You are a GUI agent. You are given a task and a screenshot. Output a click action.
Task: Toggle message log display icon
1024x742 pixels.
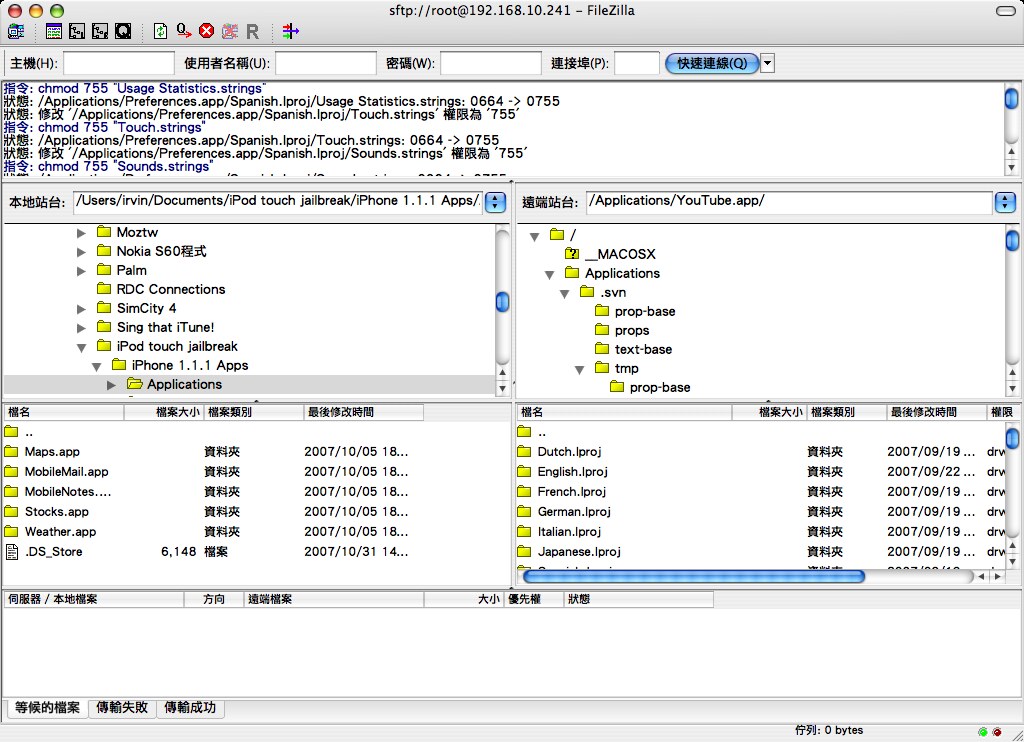point(55,31)
